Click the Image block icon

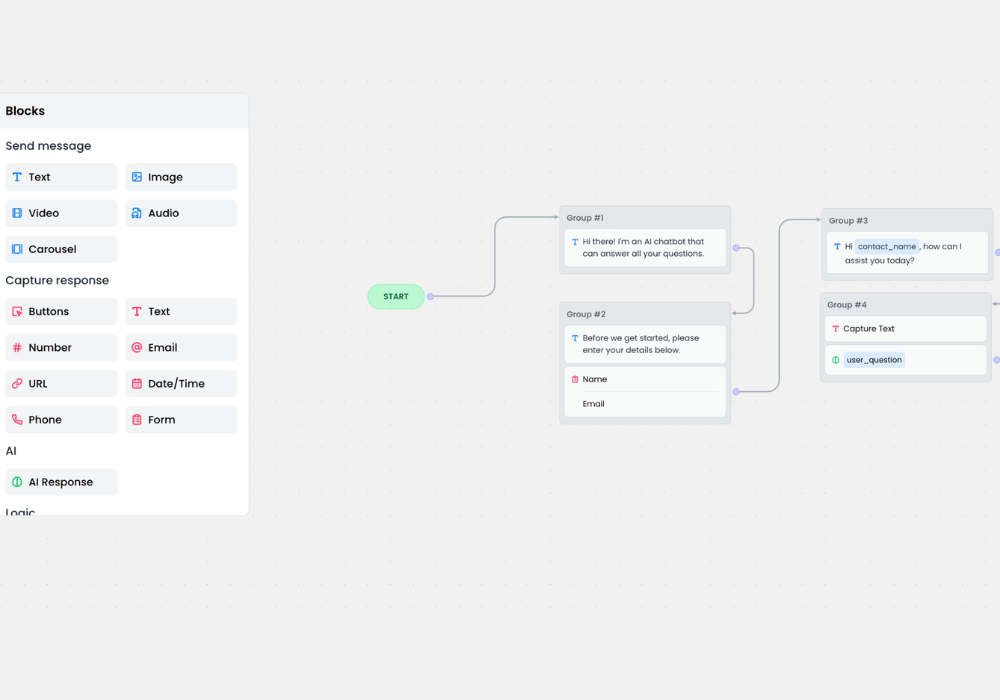136,177
